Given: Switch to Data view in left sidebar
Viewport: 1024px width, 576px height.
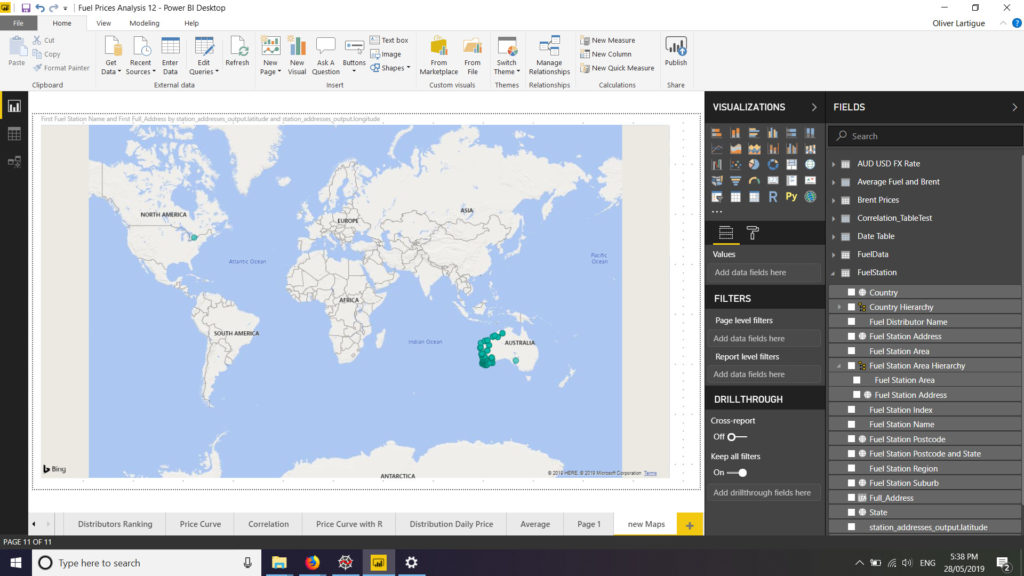Looking at the screenshot, I should click(x=14, y=133).
